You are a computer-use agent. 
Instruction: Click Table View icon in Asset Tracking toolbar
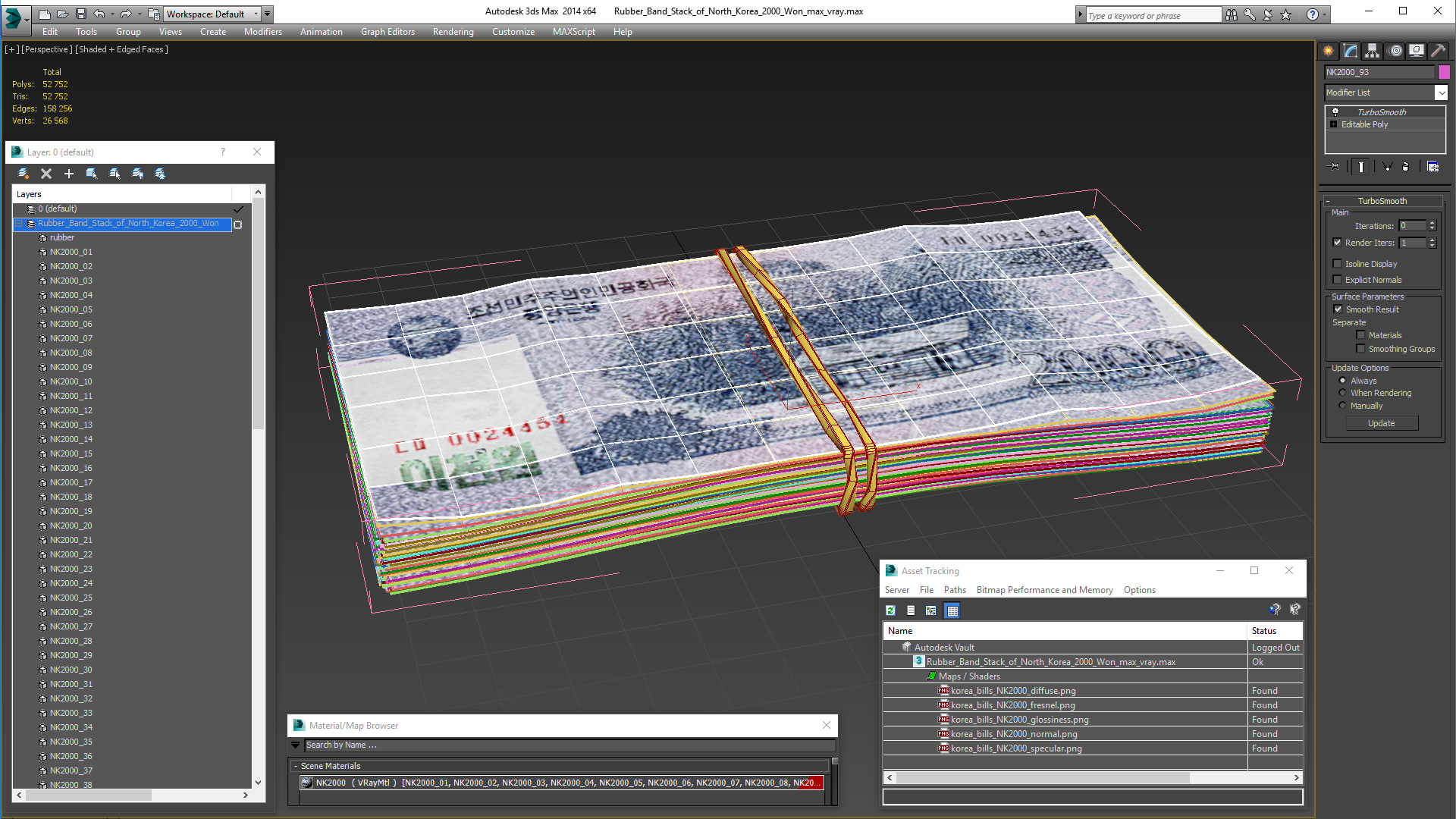pyautogui.click(x=952, y=610)
